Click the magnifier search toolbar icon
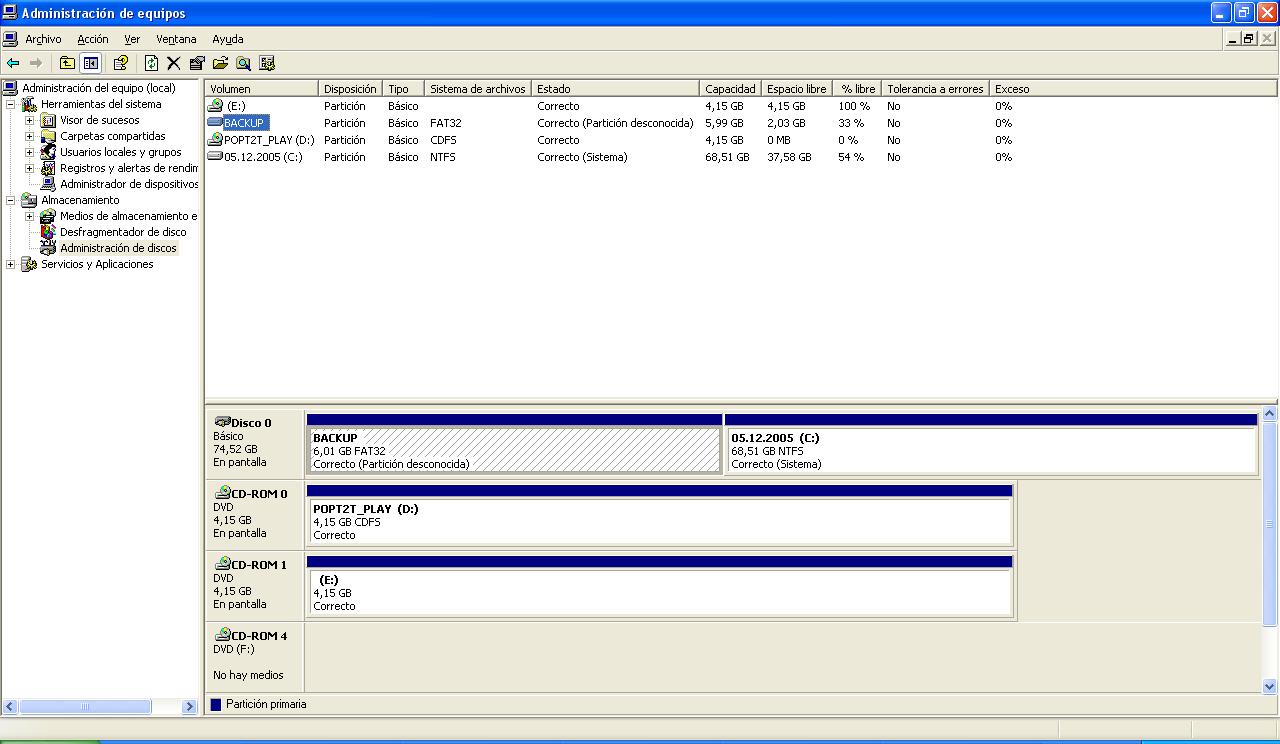 (x=243, y=63)
